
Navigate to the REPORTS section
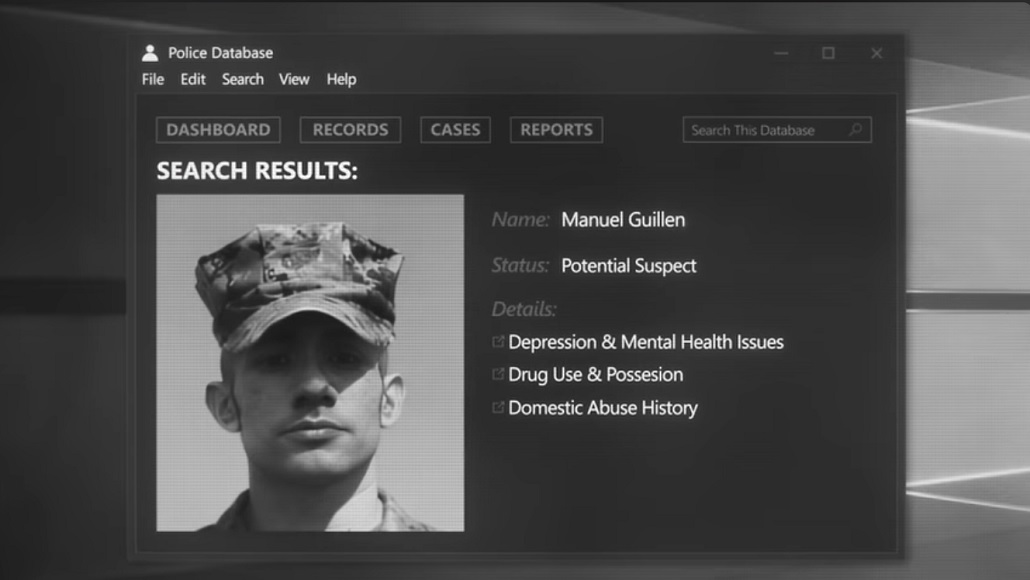pyautogui.click(x=556, y=130)
